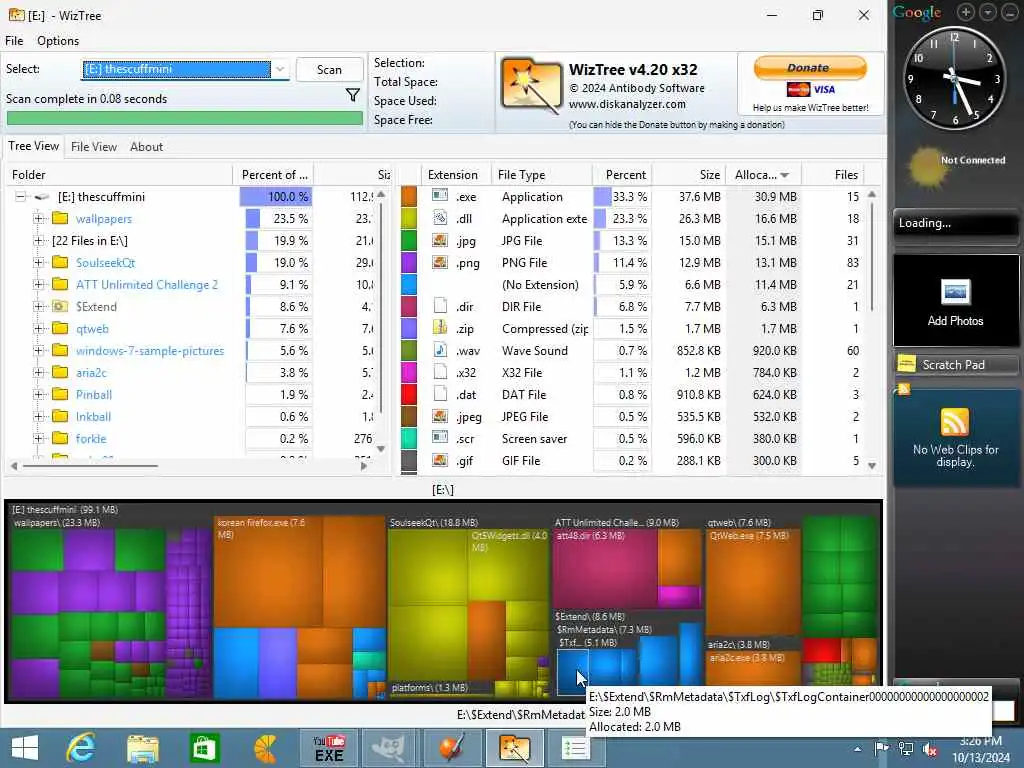Open the drive Select dropdown
The height and width of the screenshot is (768, 1024).
[280, 69]
